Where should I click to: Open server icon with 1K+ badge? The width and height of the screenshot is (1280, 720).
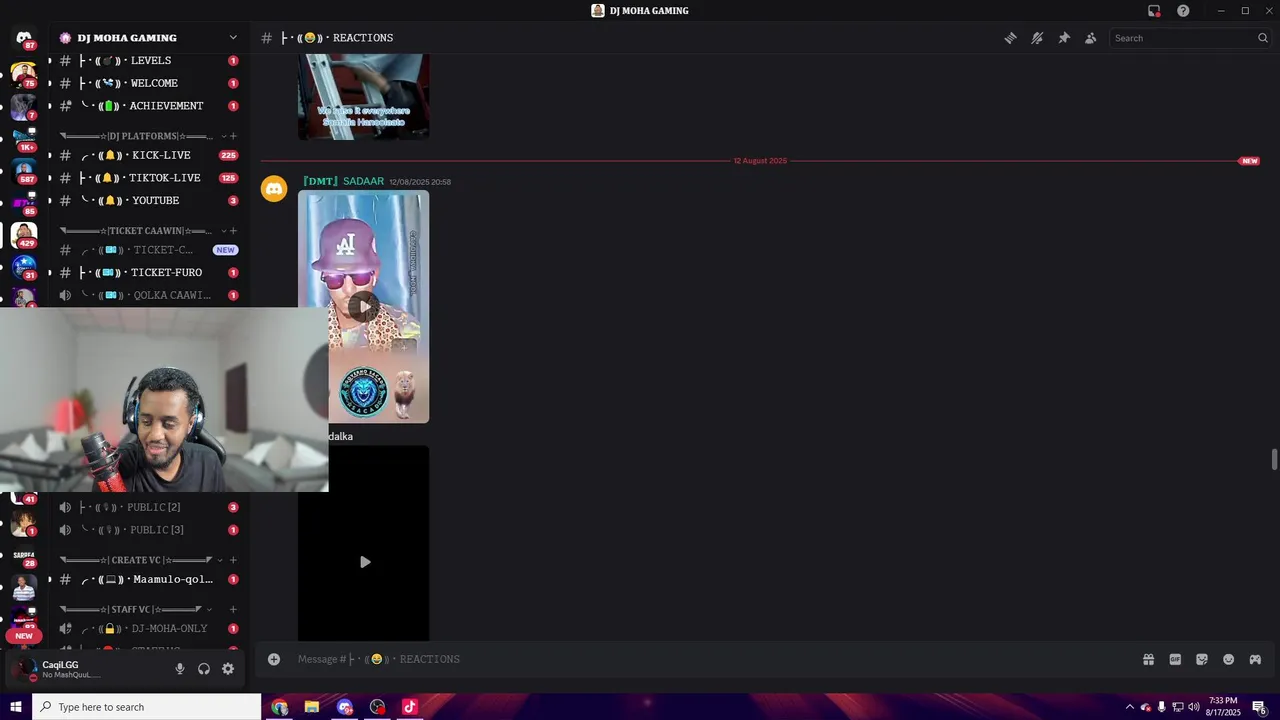pos(23,137)
